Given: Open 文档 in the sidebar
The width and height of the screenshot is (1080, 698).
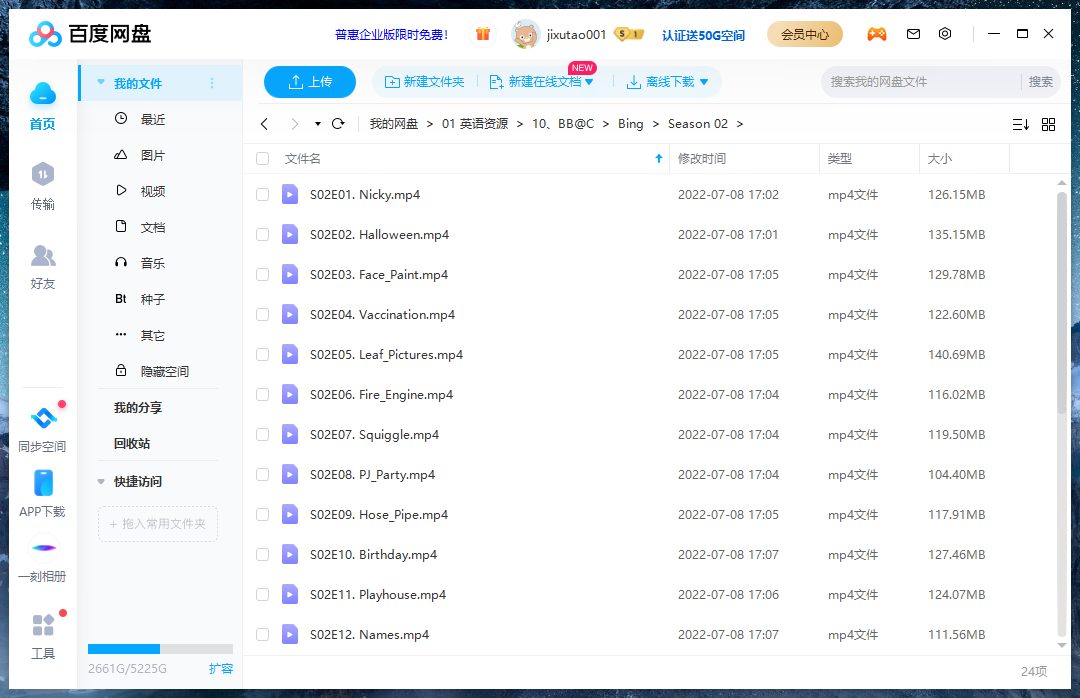Looking at the screenshot, I should coord(152,227).
